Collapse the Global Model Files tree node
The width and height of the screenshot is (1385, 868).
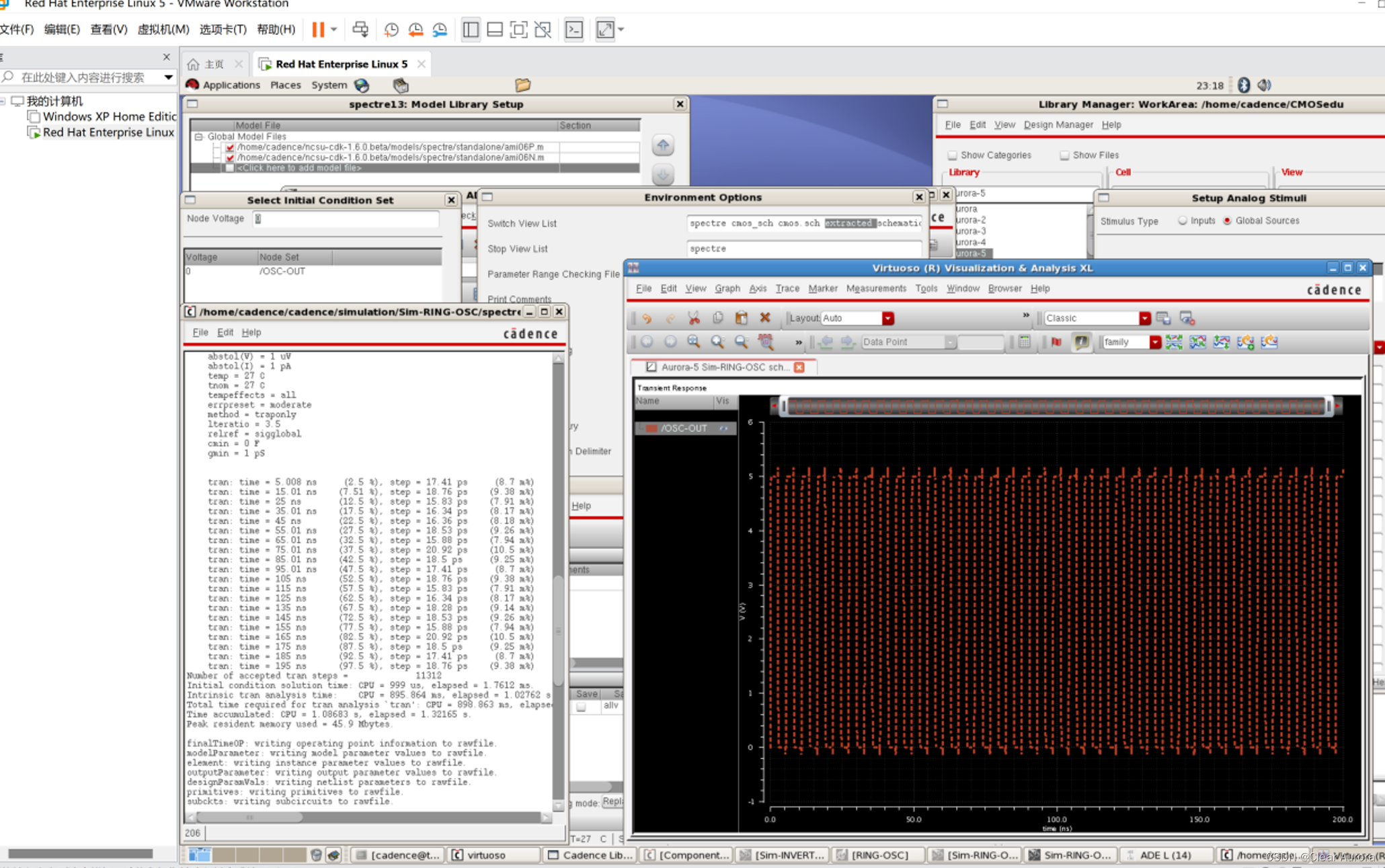pyautogui.click(x=199, y=136)
